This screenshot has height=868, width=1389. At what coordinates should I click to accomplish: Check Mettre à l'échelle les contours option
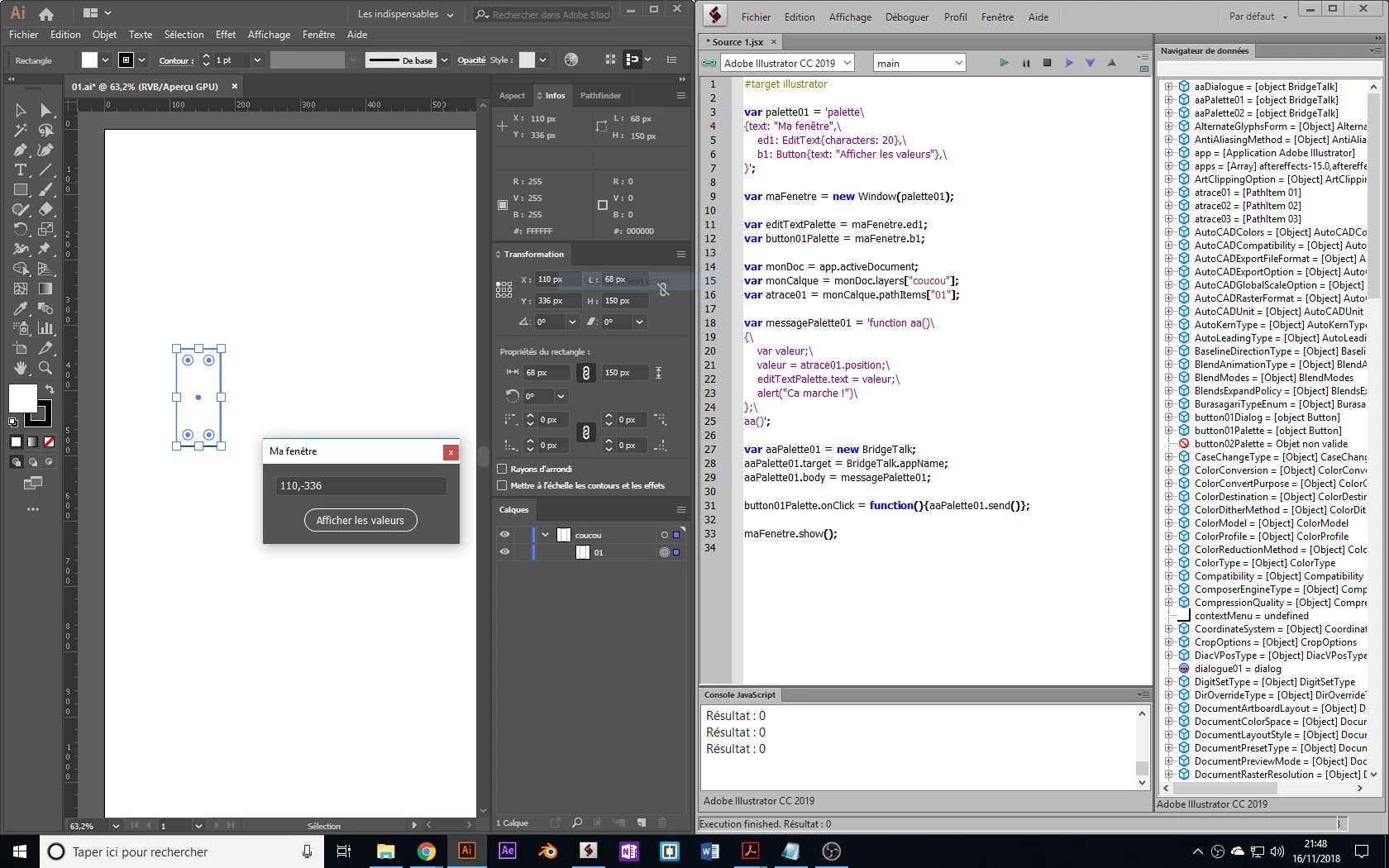(502, 485)
